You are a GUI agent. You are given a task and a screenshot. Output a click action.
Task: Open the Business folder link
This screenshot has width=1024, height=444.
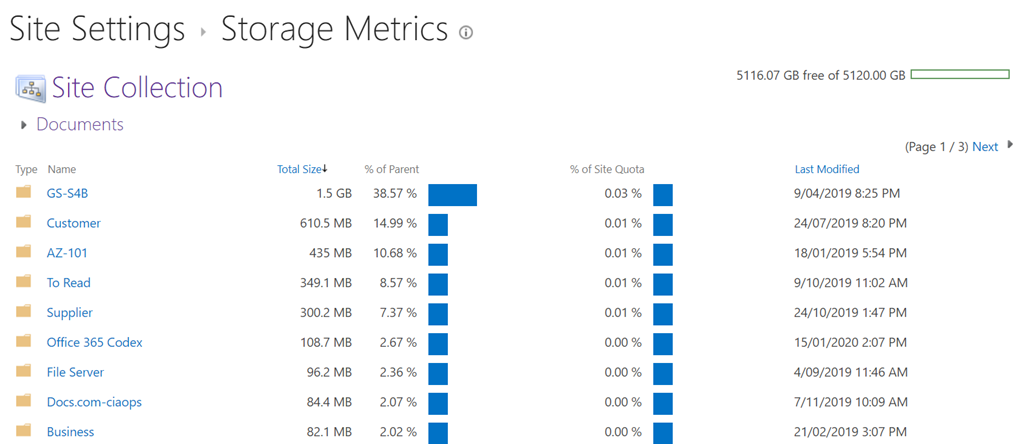pyautogui.click(x=70, y=432)
